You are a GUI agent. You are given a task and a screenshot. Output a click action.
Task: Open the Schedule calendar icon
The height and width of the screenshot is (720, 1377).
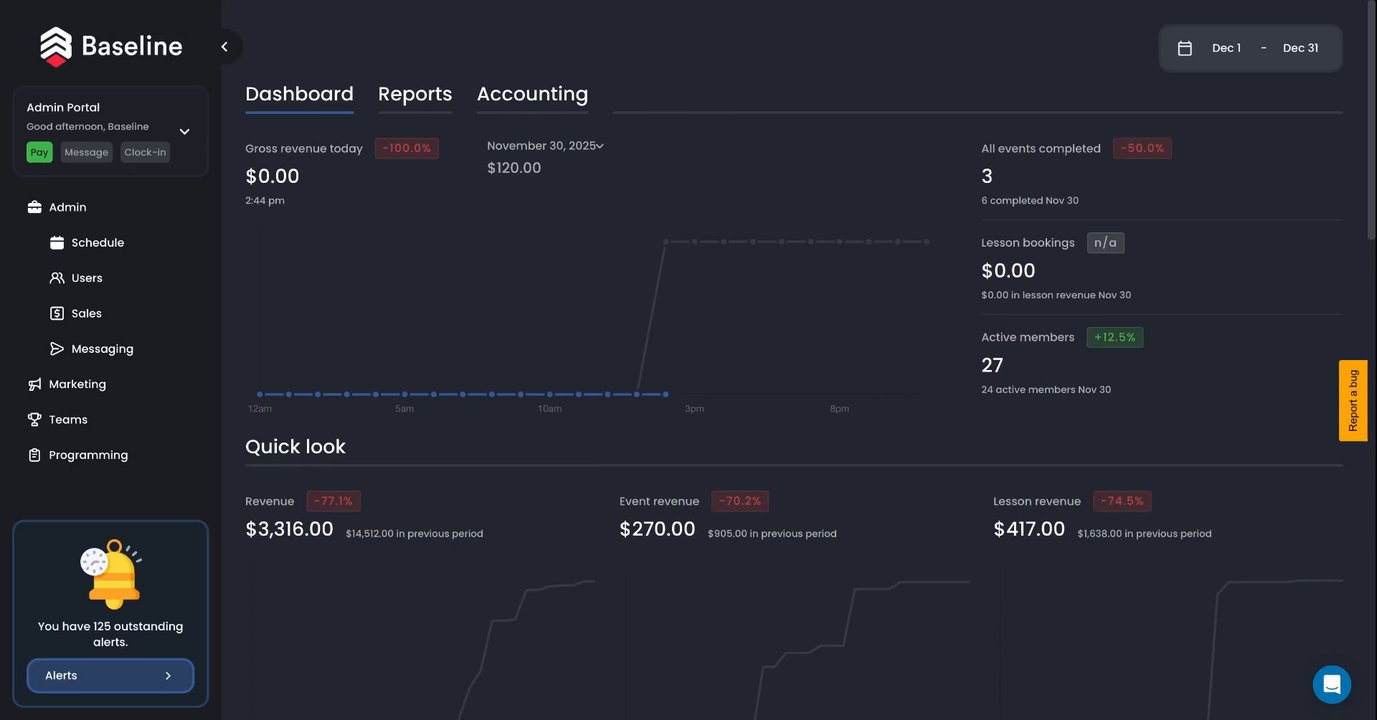[57, 243]
